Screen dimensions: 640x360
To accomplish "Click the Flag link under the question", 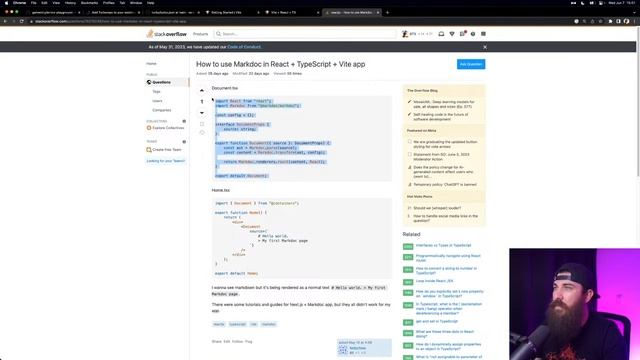I will (x=249, y=342).
